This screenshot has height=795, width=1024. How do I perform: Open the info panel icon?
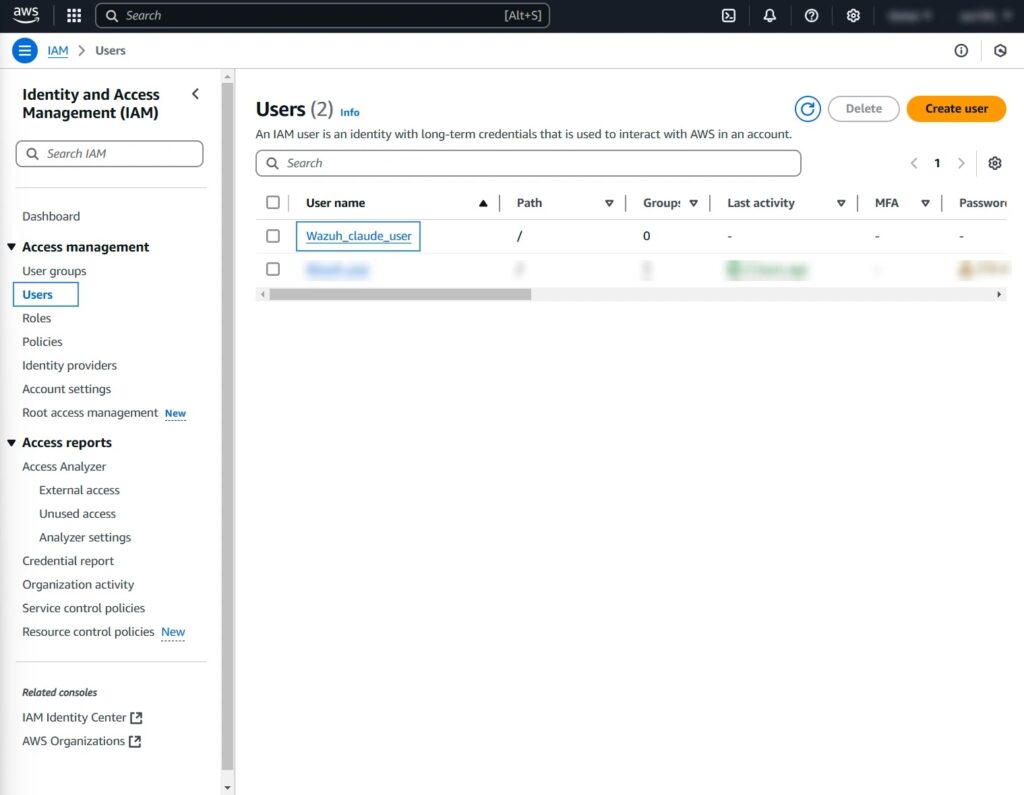click(x=961, y=51)
